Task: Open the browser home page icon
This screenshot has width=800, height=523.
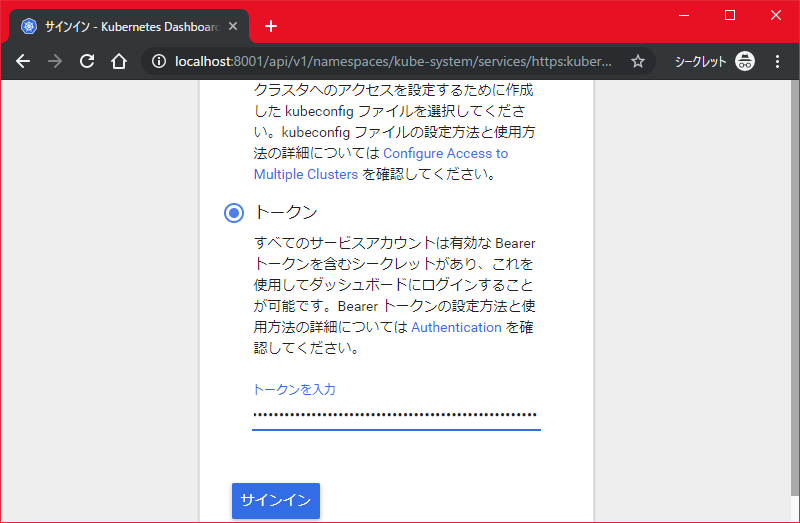Action: 119,61
